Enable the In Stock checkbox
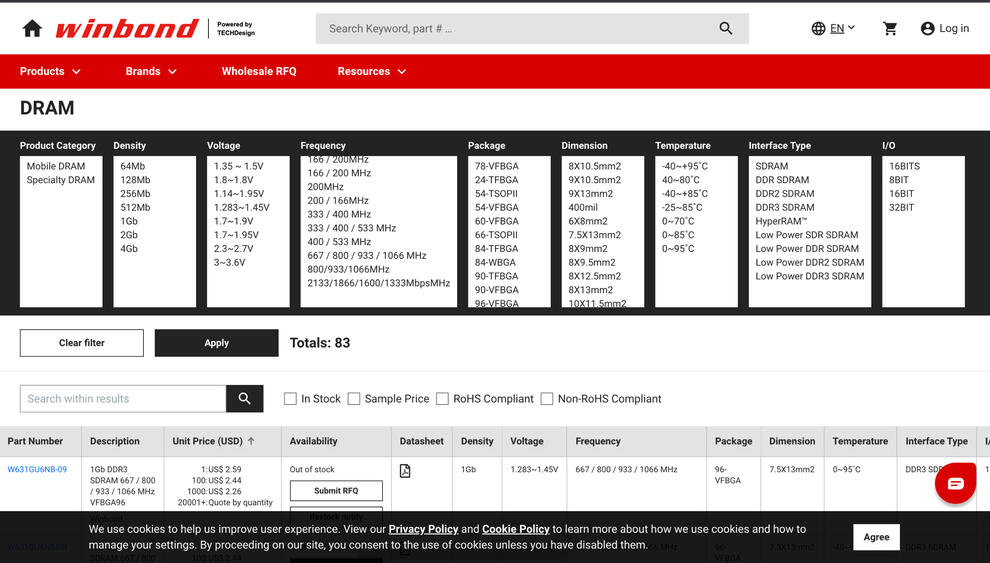 pyautogui.click(x=291, y=399)
